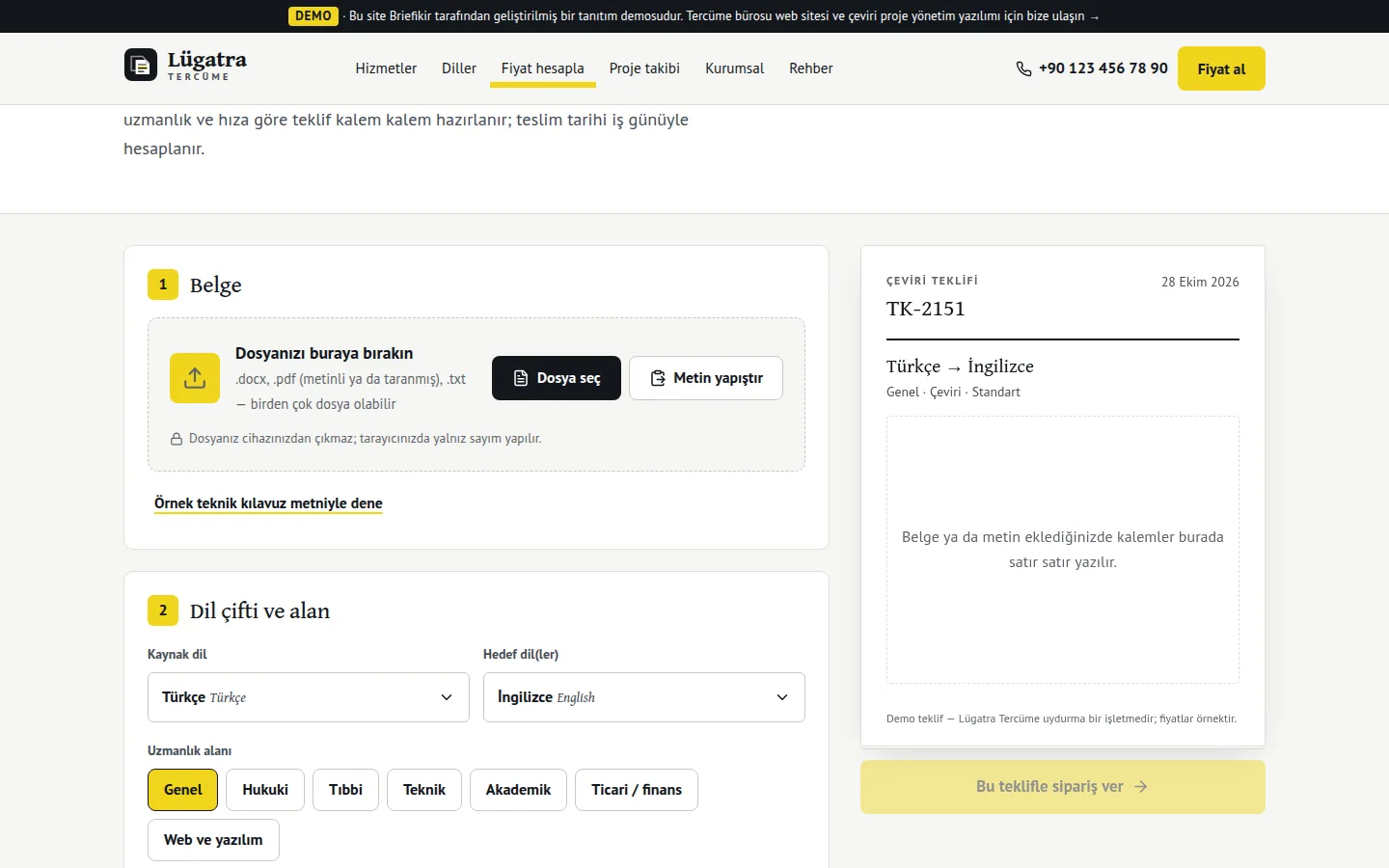The height and width of the screenshot is (868, 1389).
Task: Select Web ve yazılım expertise
Action: pos(213,840)
